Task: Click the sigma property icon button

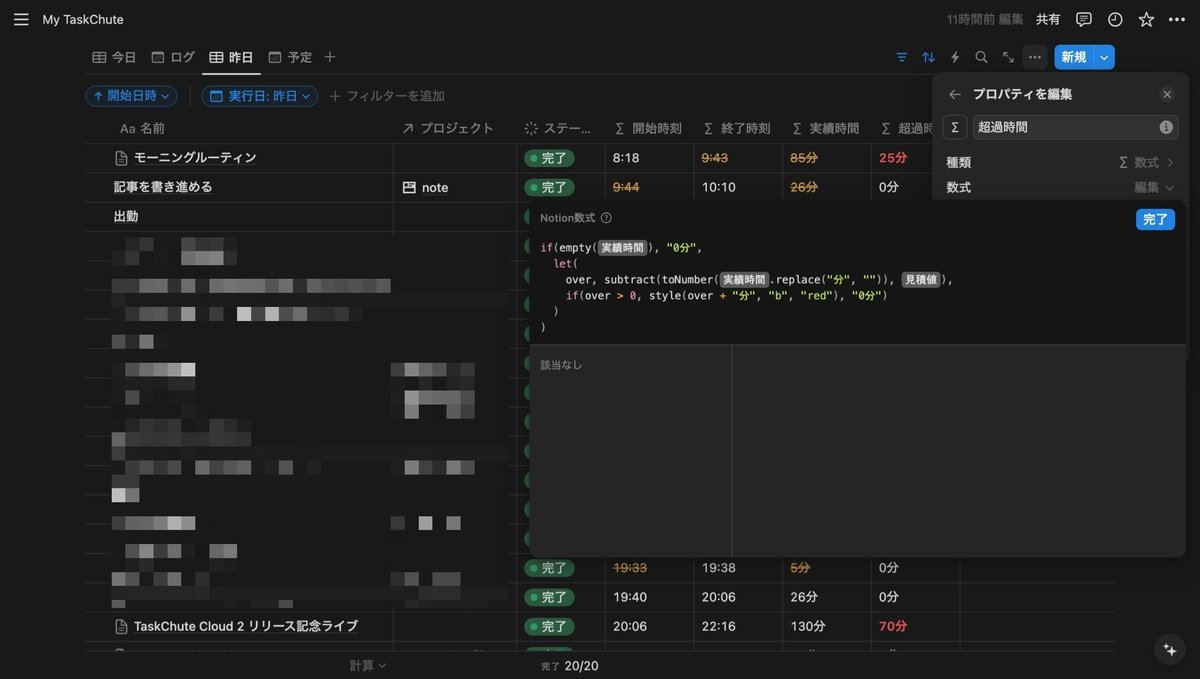Action: 955,127
